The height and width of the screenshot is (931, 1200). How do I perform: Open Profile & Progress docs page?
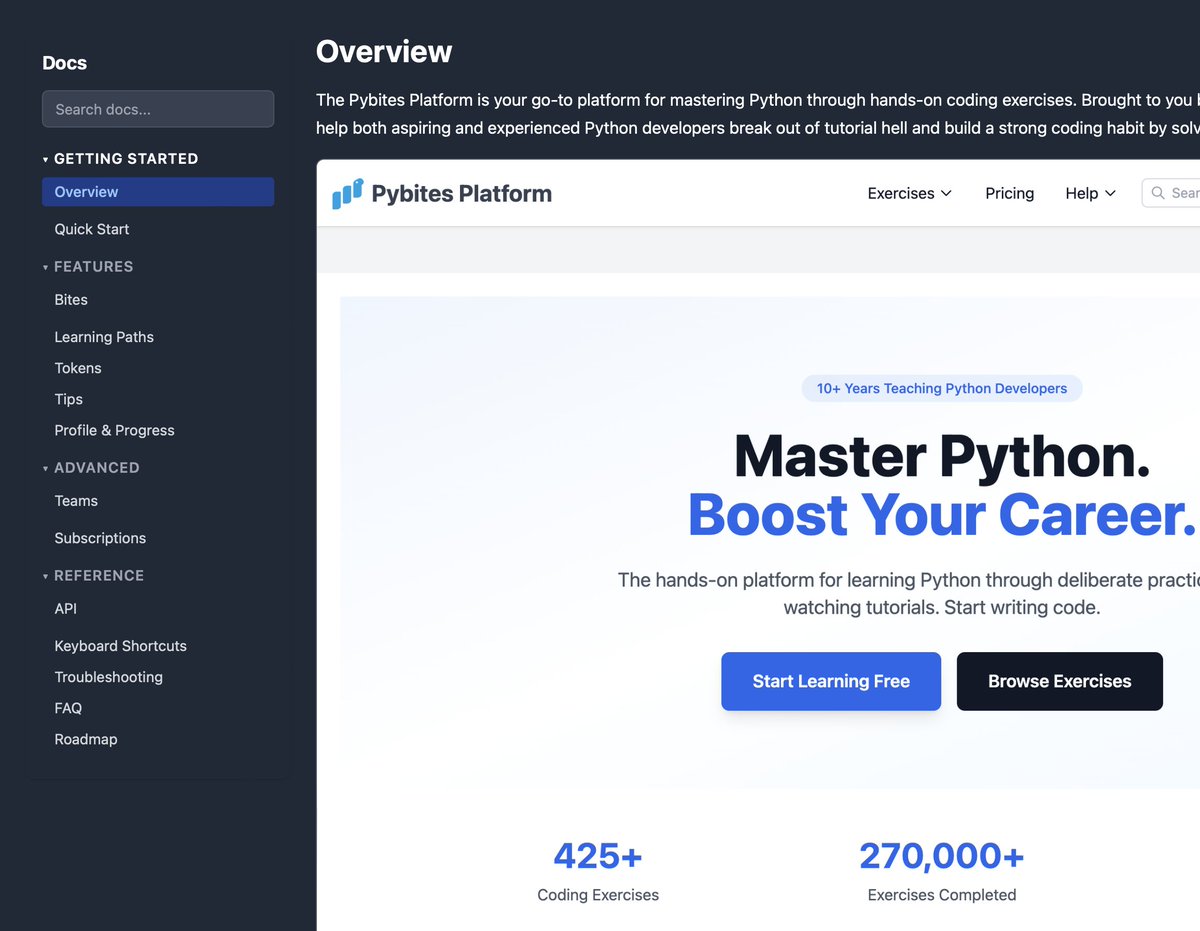[x=114, y=430]
